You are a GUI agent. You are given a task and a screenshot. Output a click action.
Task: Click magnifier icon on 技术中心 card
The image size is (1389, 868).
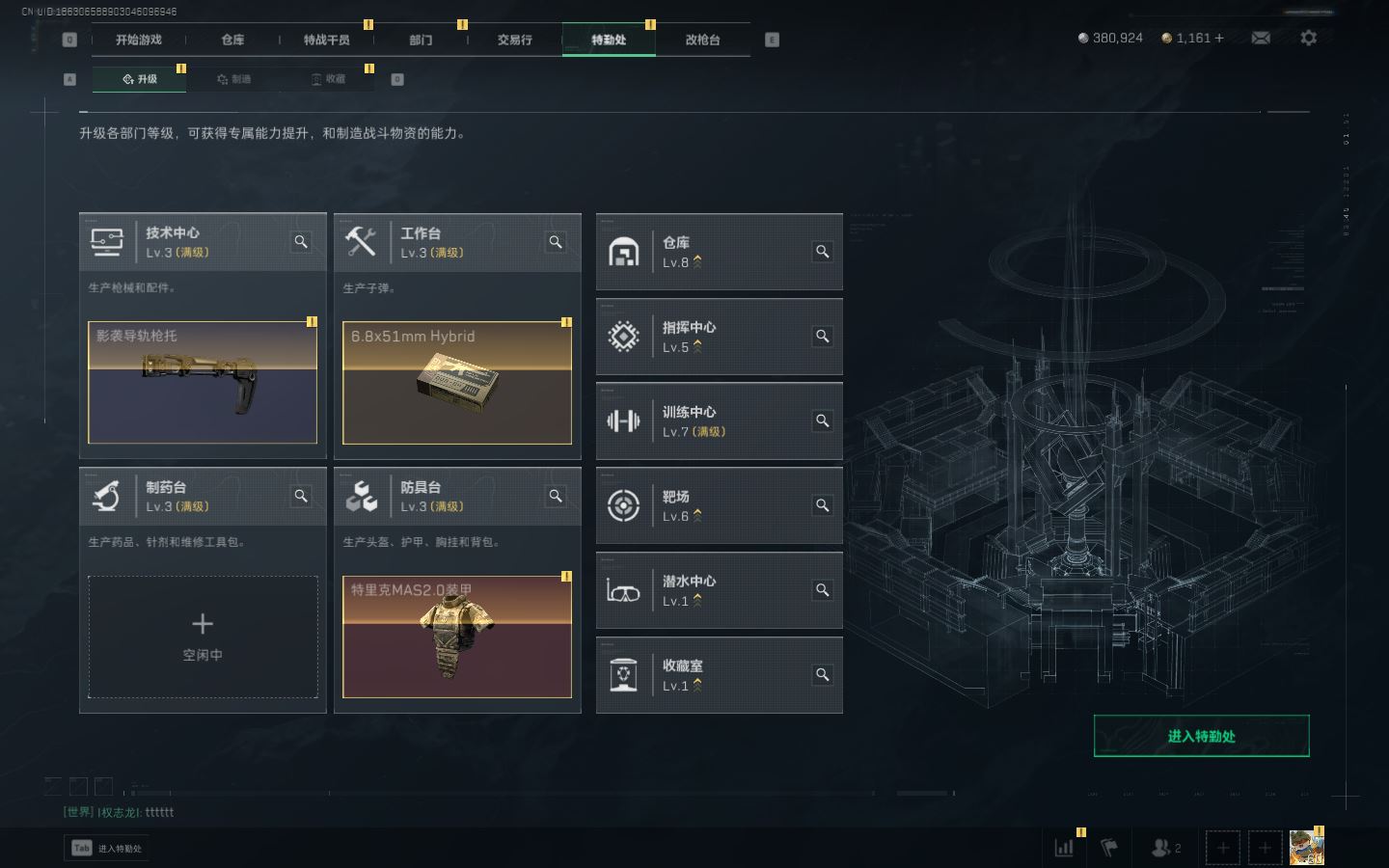coord(301,242)
